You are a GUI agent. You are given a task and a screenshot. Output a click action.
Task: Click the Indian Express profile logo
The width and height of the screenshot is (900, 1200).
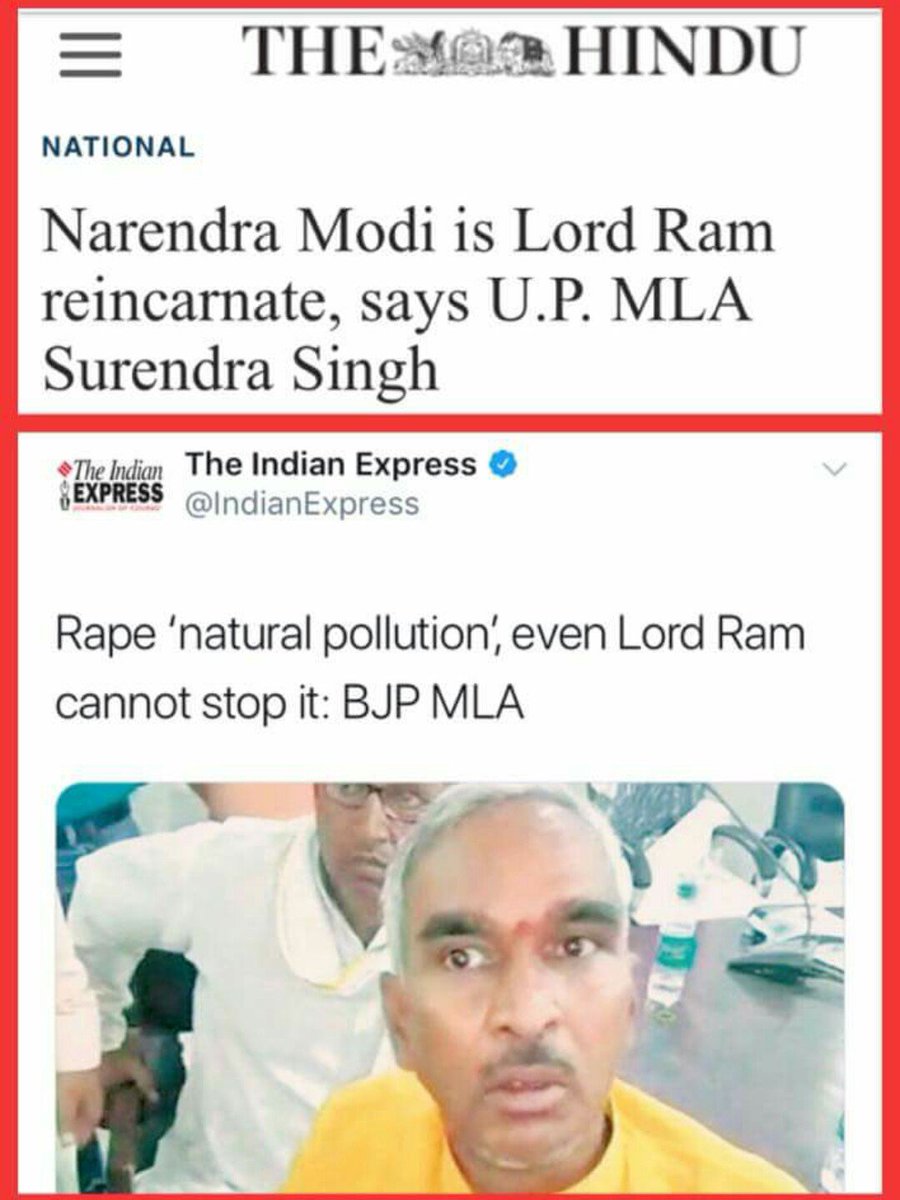pyautogui.click(x=111, y=483)
